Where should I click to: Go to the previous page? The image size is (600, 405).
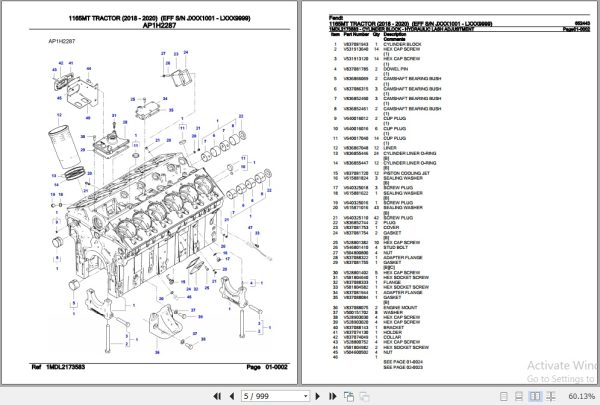pos(232,396)
